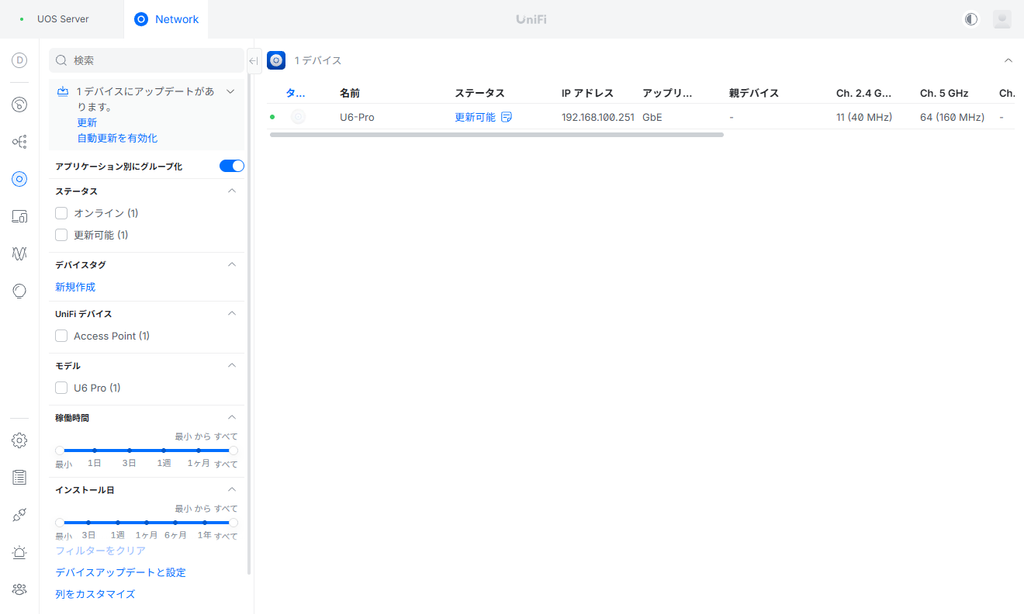Collapse the 稼働時間 section
The width and height of the screenshot is (1024, 614).
point(232,417)
